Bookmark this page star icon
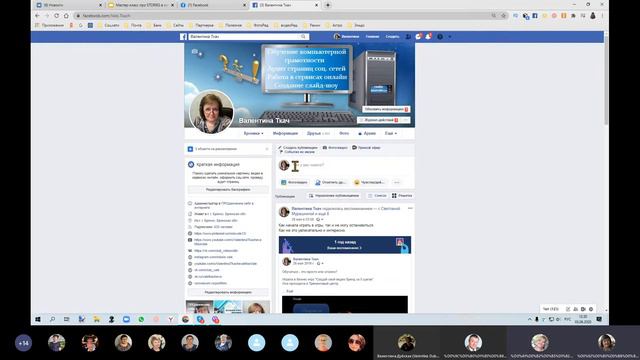Screen dimensions: 640x360 coord(503,16)
